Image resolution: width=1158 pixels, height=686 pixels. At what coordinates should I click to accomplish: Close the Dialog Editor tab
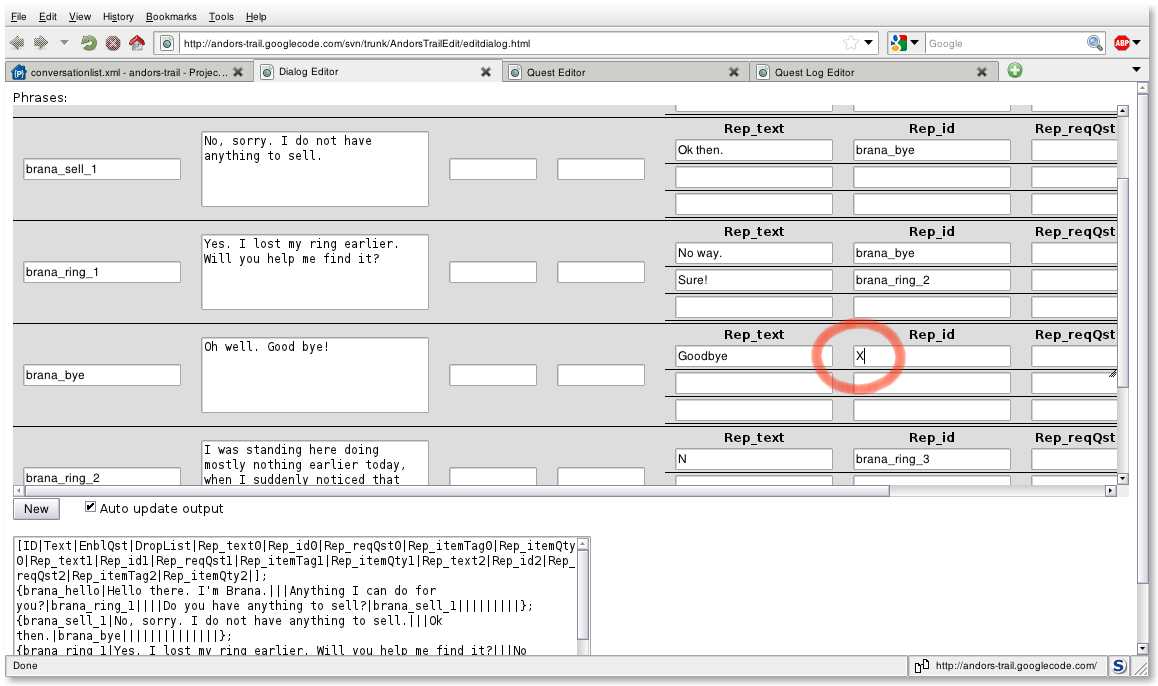coord(486,72)
